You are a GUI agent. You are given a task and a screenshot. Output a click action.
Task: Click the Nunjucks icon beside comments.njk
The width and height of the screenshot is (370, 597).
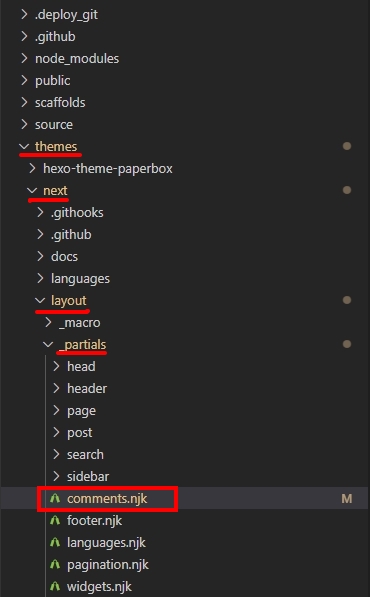click(x=55, y=498)
